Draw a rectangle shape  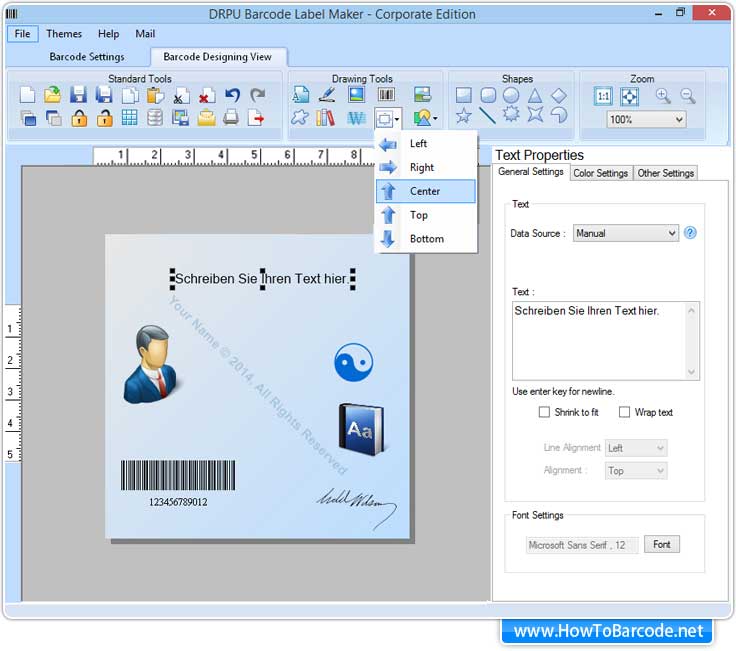pos(463,95)
